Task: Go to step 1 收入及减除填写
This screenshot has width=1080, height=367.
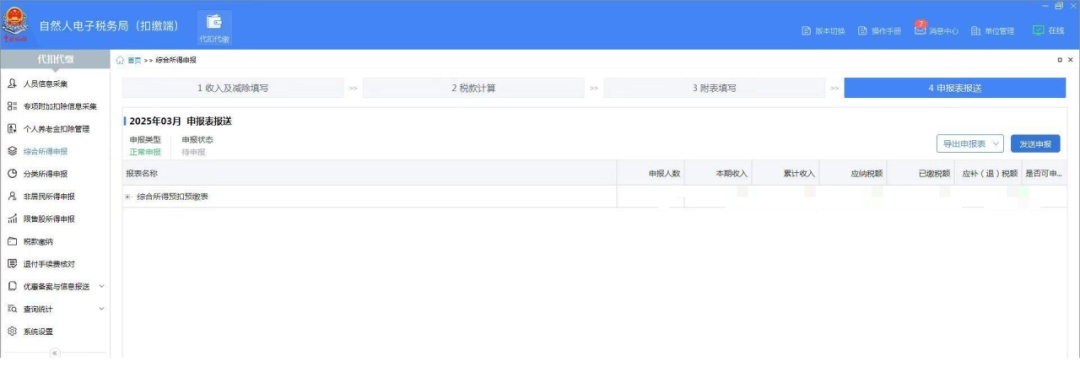Action: pyautogui.click(x=233, y=88)
